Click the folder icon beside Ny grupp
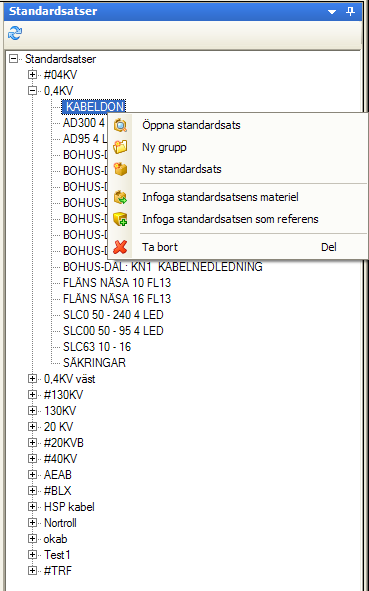The height and width of the screenshot is (591, 369). [x=120, y=147]
